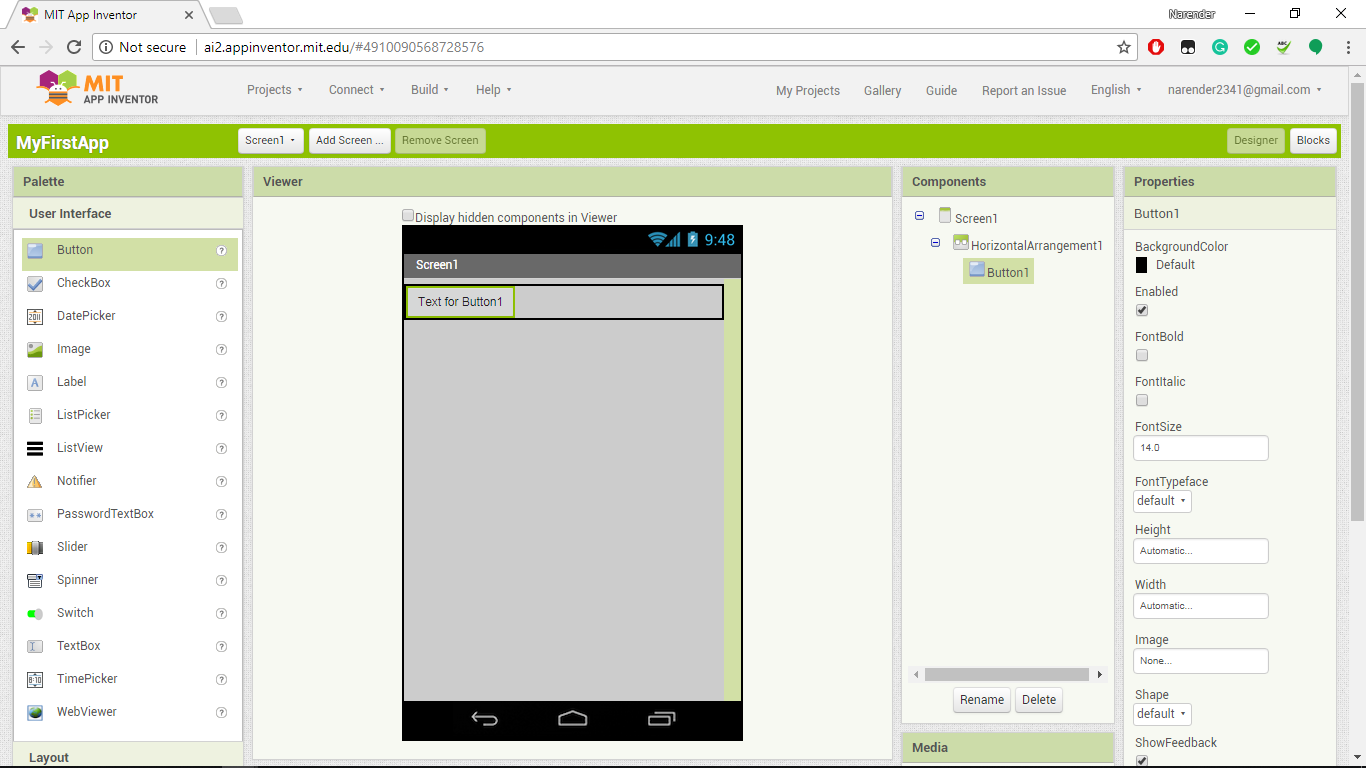Image resolution: width=1366 pixels, height=768 pixels.
Task: Click the Rename component button
Action: tap(982, 700)
